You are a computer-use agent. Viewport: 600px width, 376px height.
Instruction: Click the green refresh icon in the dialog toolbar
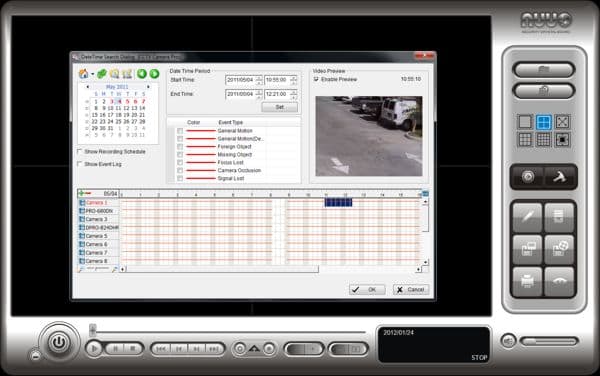pyautogui.click(x=101, y=73)
